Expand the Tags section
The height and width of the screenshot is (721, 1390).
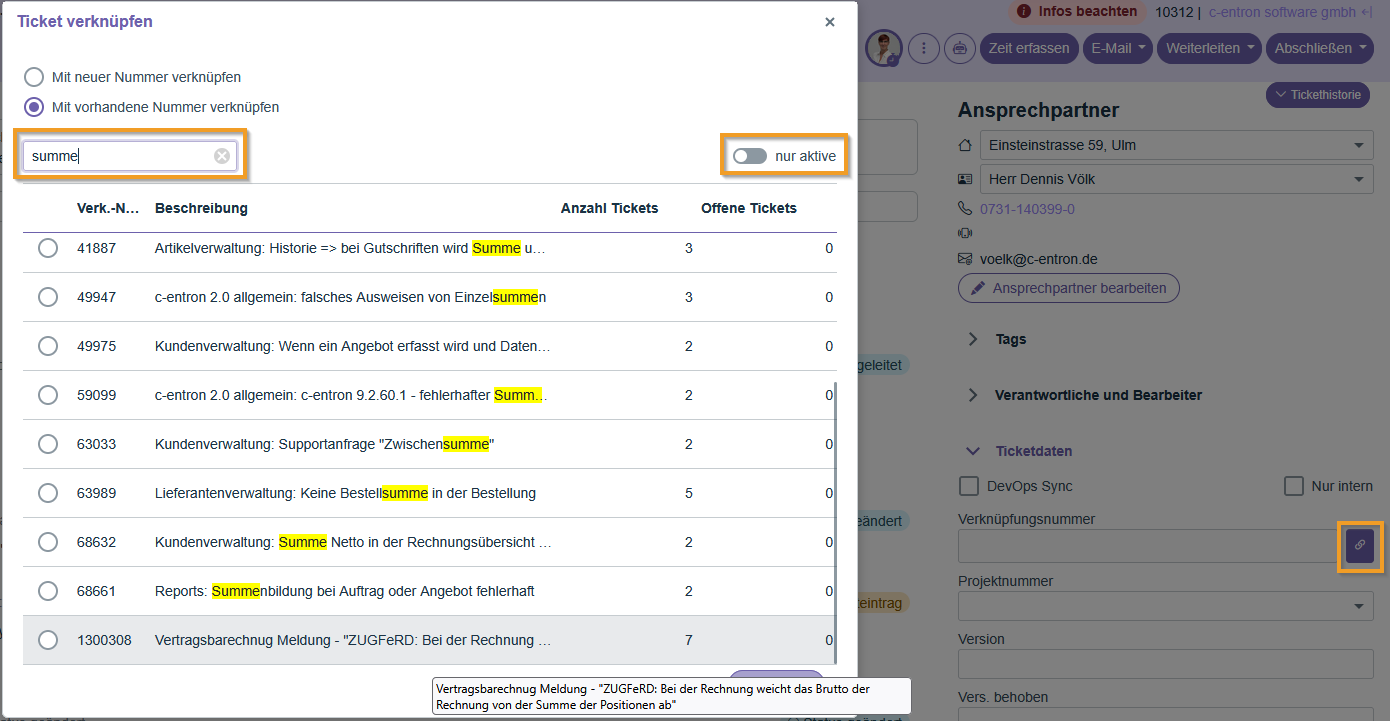click(973, 339)
